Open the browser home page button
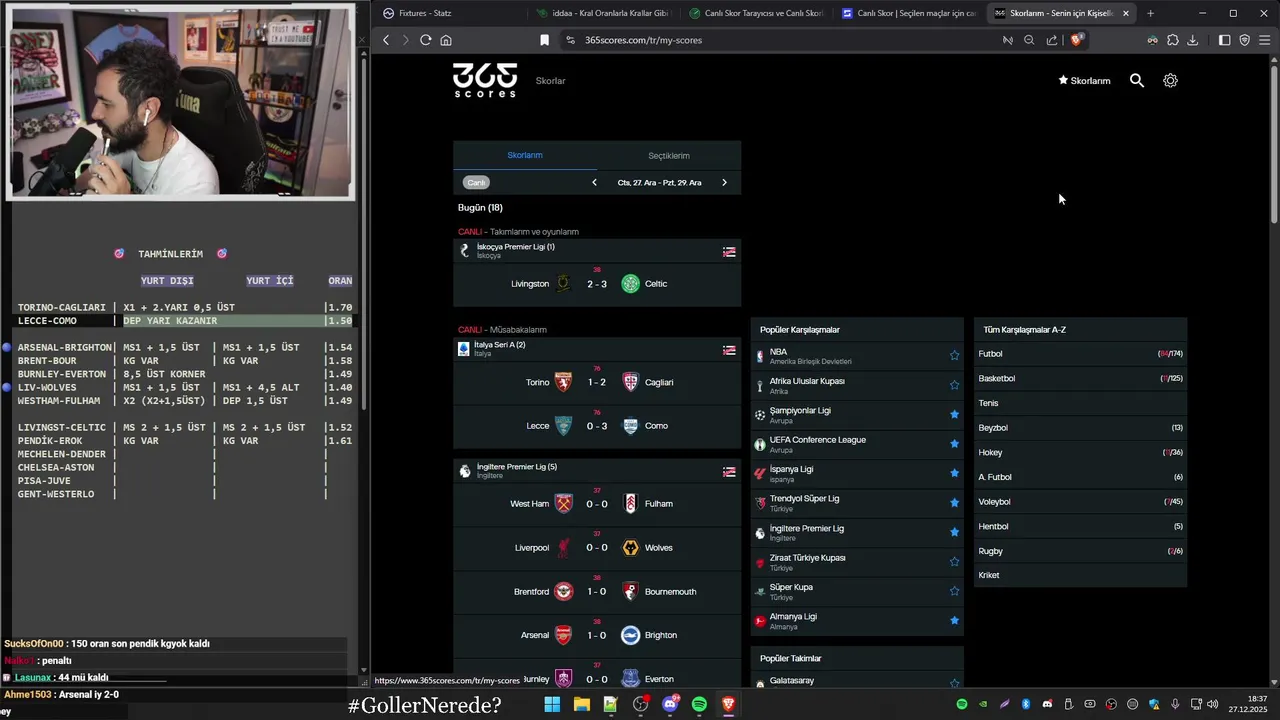This screenshot has height=720, width=1280. [446, 40]
